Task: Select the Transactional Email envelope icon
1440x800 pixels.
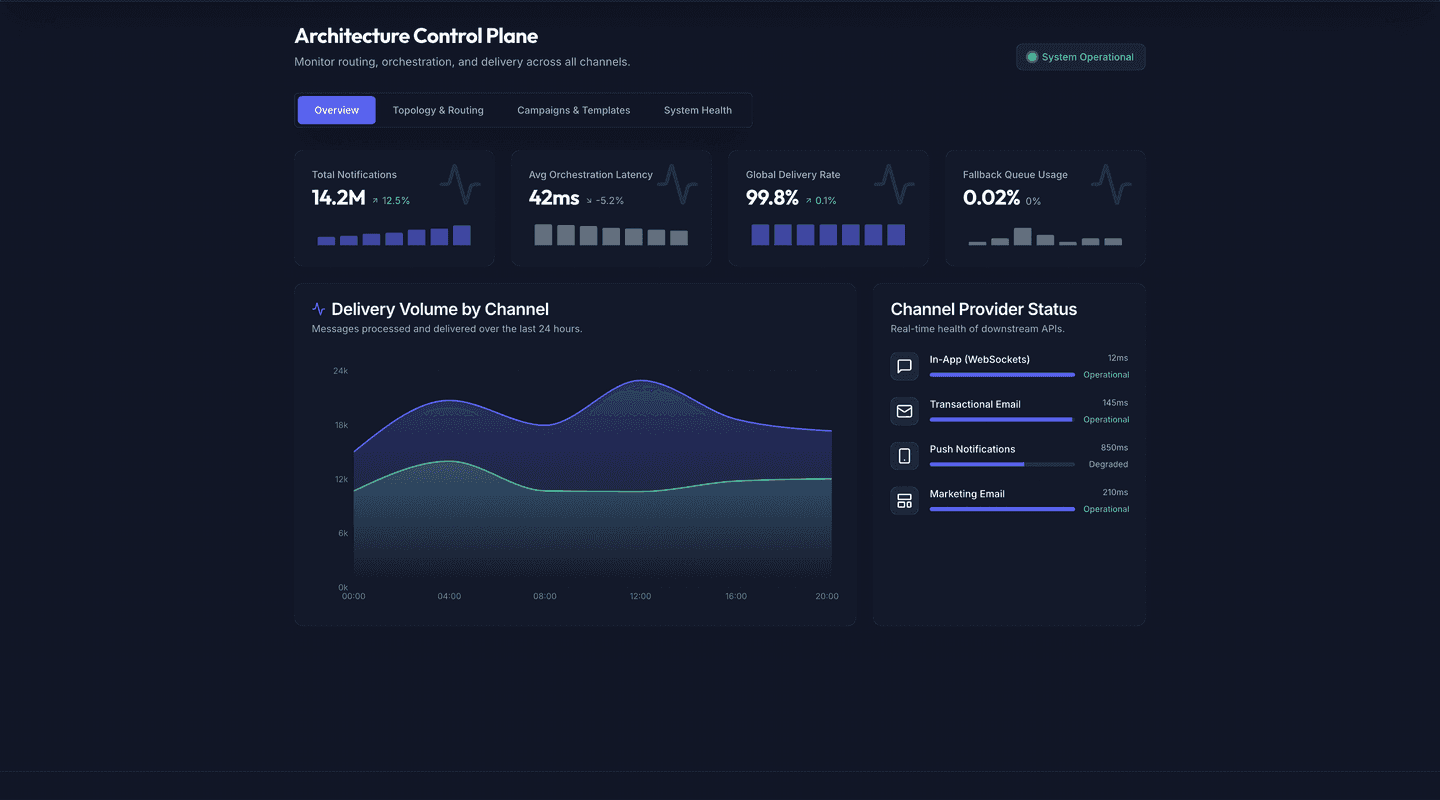Action: [x=904, y=411]
